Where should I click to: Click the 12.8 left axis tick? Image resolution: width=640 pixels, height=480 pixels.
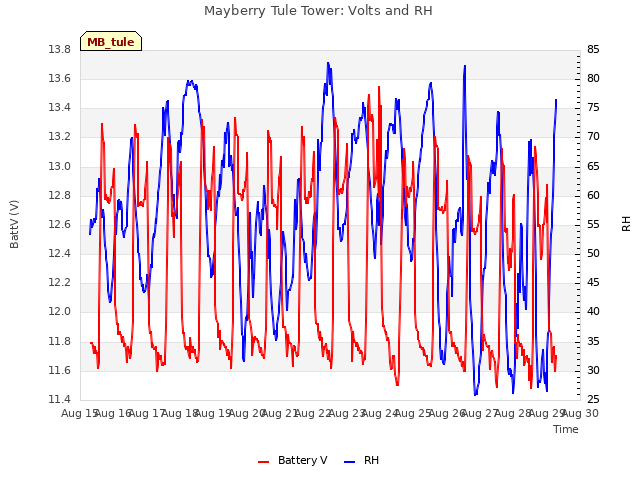[60, 196]
